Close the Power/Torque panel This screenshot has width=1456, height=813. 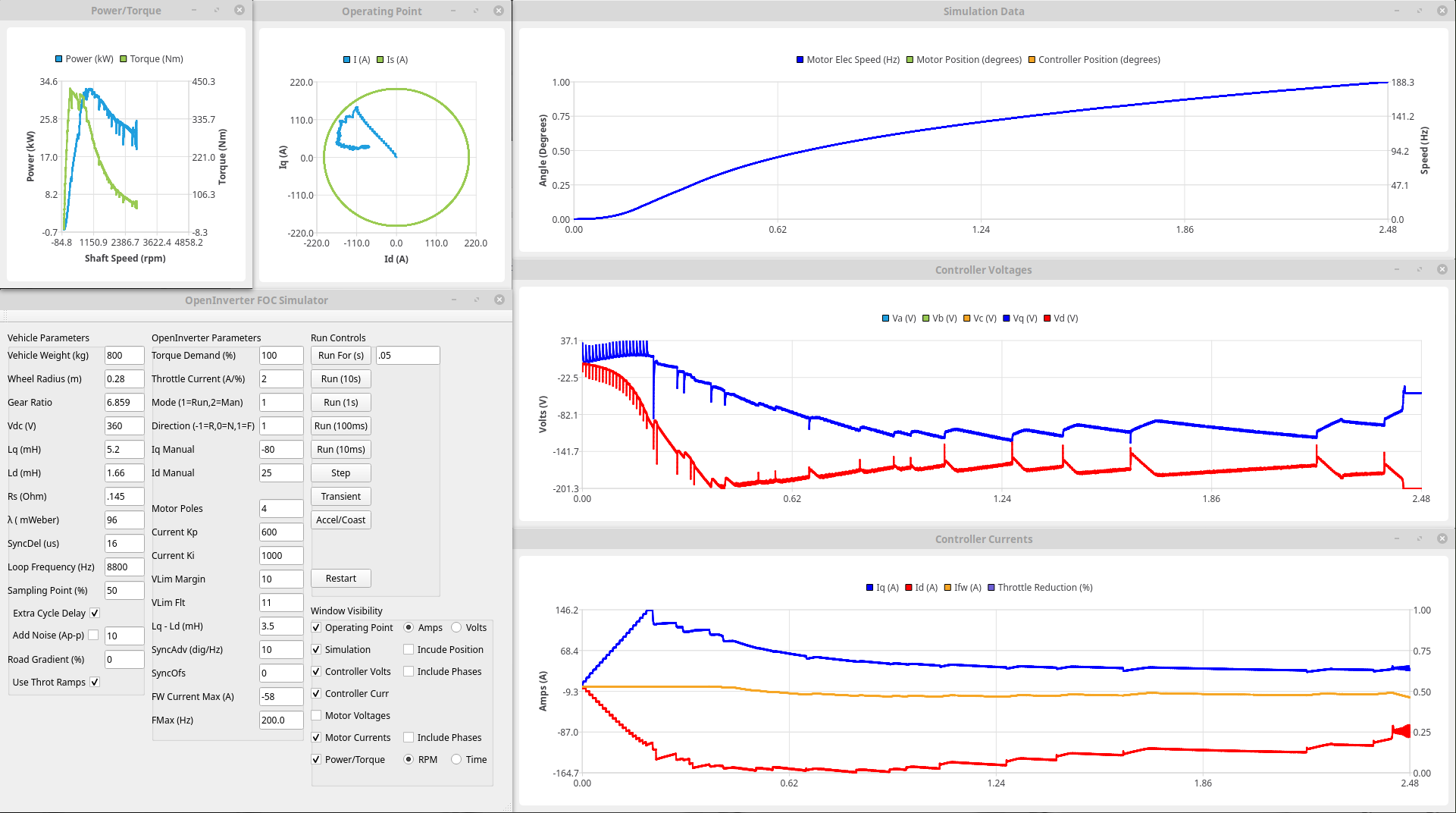coord(240,11)
